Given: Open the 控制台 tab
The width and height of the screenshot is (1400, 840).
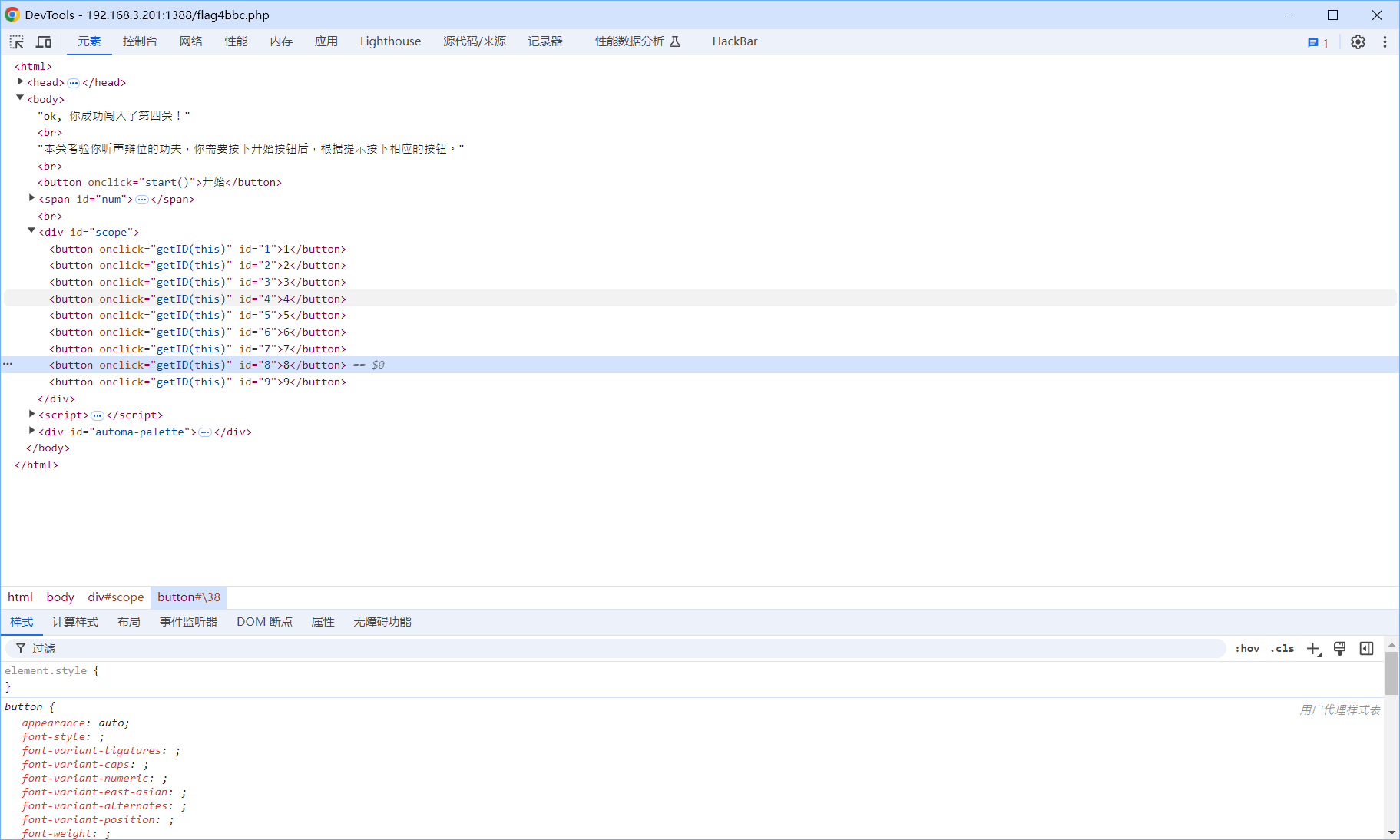Looking at the screenshot, I should [x=140, y=41].
